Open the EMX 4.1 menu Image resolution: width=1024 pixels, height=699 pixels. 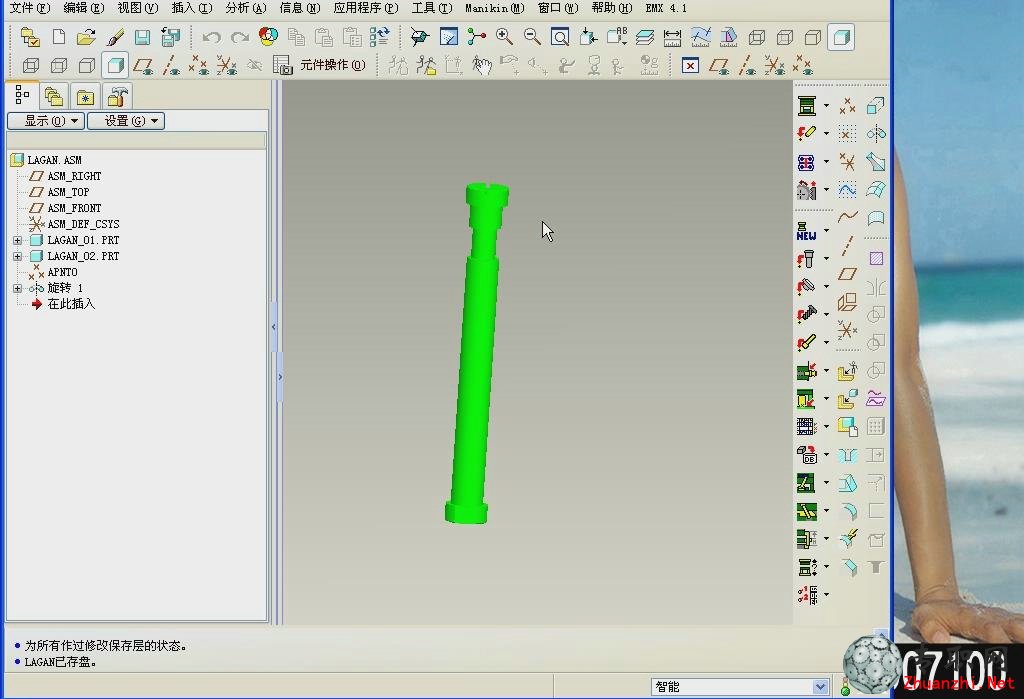(666, 8)
